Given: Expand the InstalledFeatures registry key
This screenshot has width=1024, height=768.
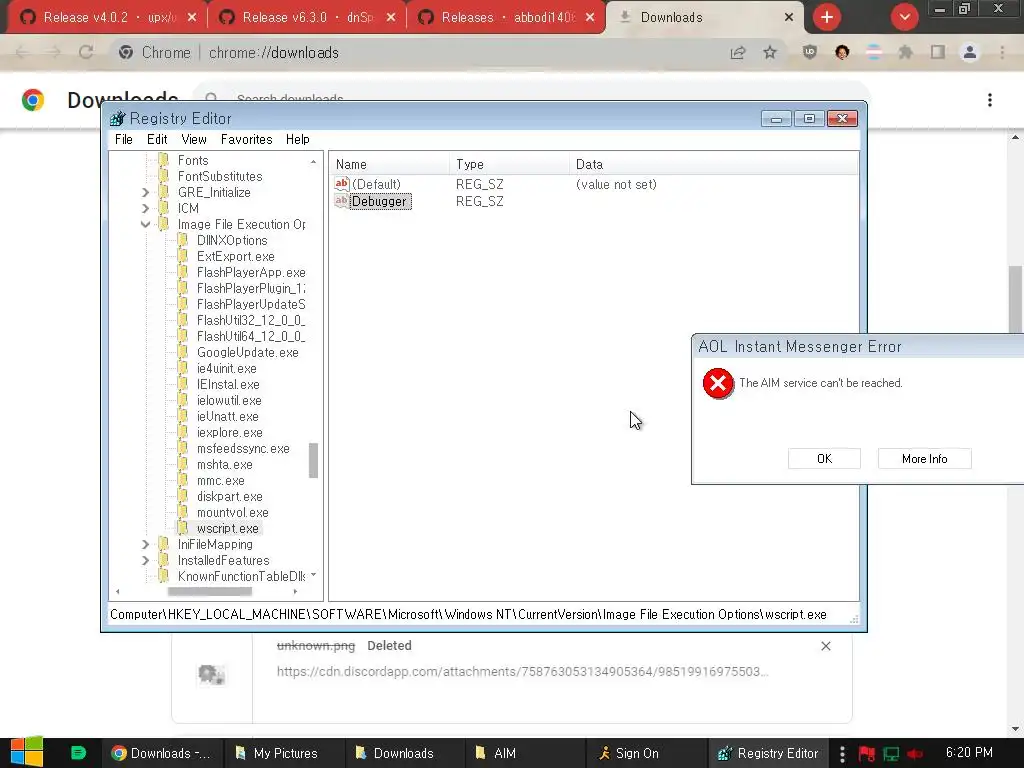Looking at the screenshot, I should pos(146,560).
